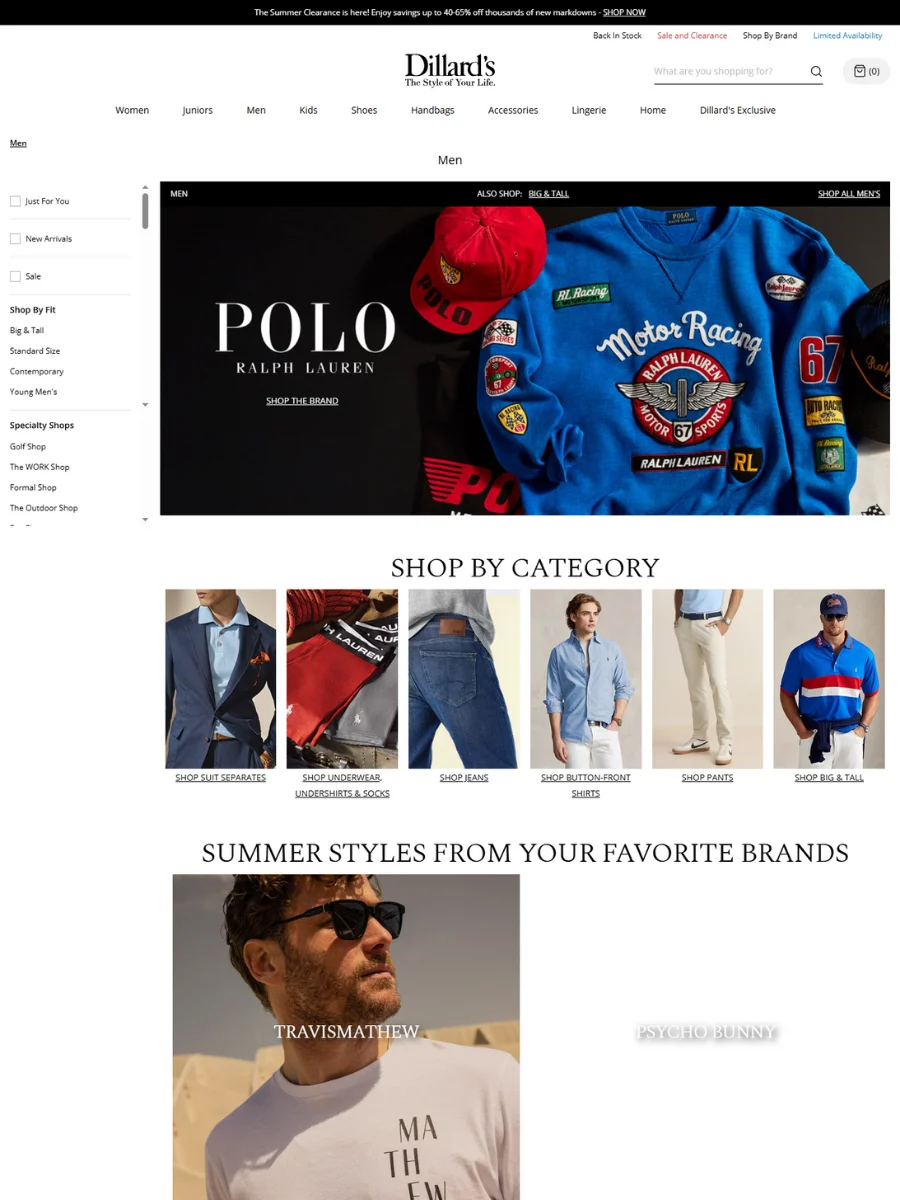Screen dimensions: 900x1200
Task: Open the Shop Jeans category thumbnail
Action: point(464,679)
